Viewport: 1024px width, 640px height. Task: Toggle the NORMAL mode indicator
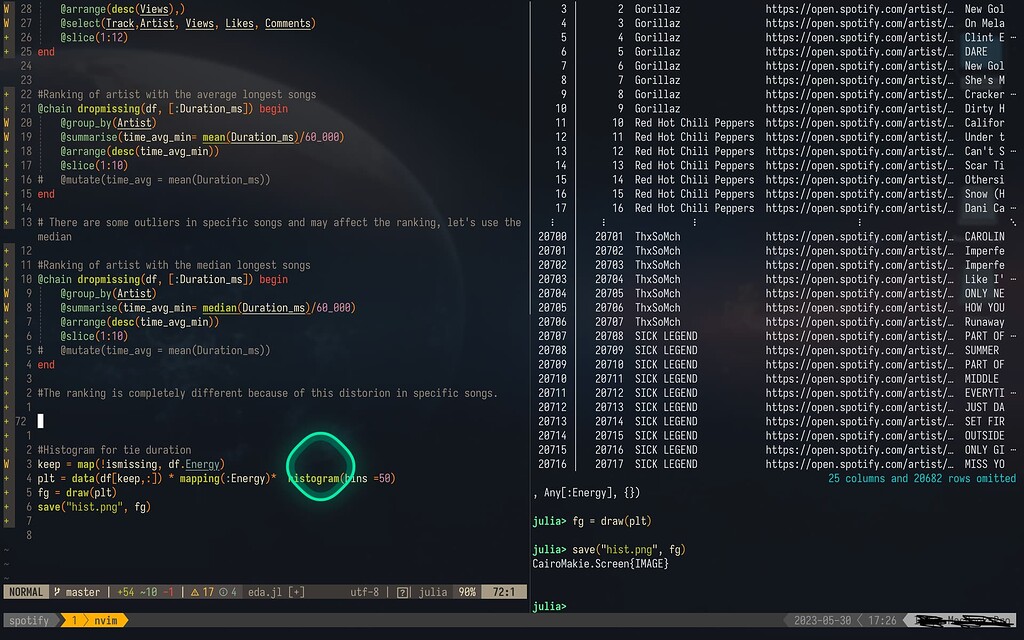(x=25, y=591)
